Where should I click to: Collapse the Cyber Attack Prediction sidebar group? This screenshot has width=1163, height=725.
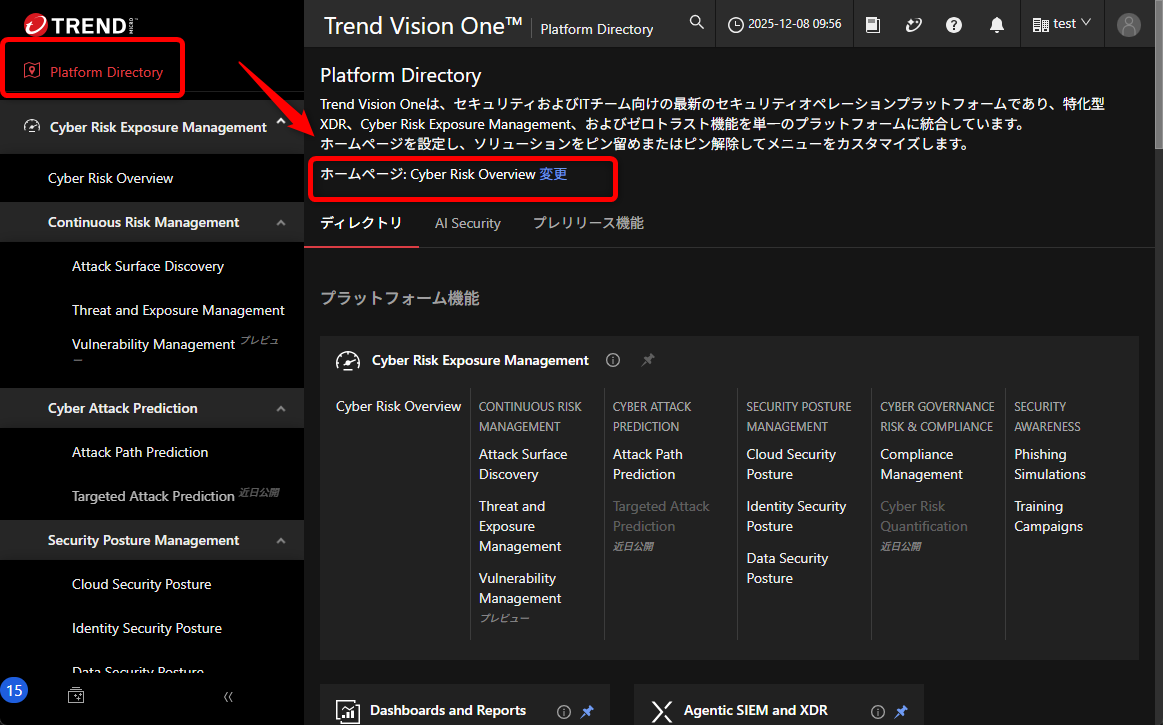[281, 409]
